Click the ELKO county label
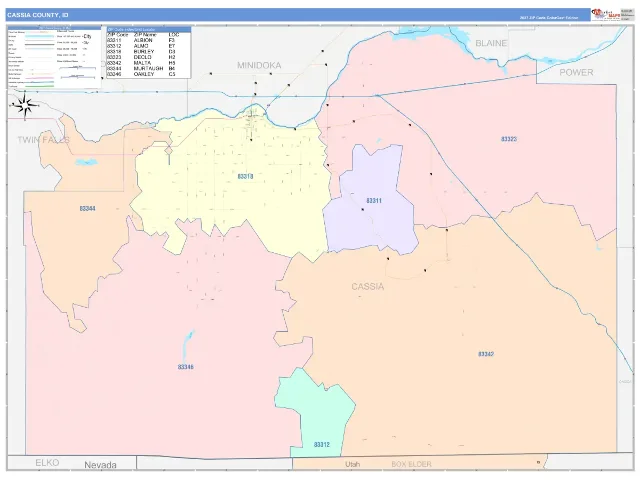 [47, 462]
